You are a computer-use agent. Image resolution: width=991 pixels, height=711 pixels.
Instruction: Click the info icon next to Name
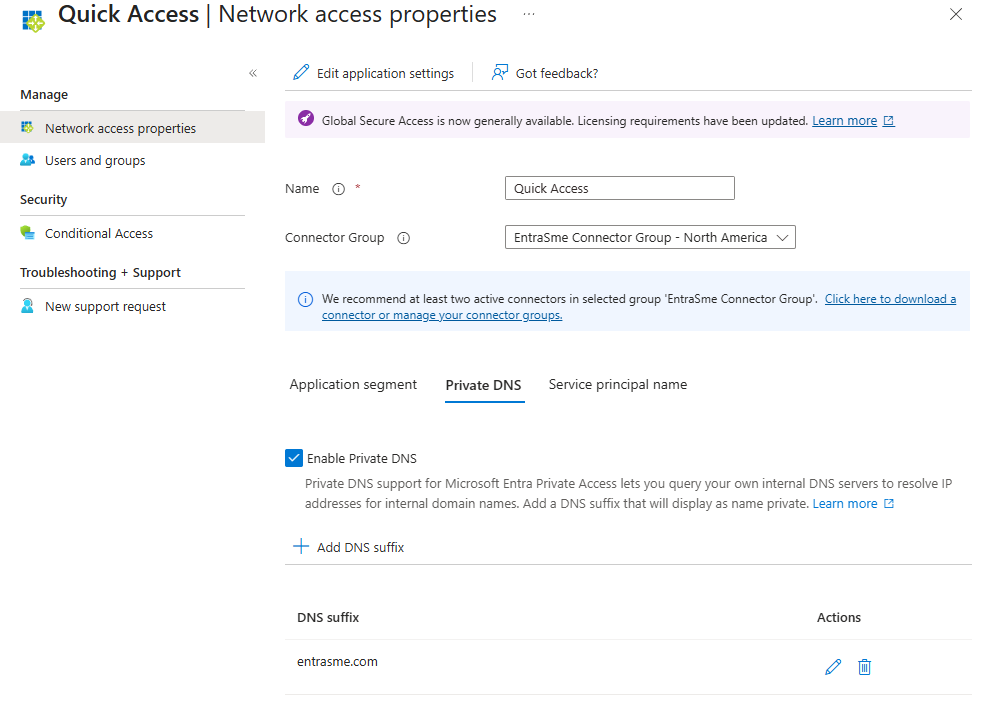(x=339, y=189)
